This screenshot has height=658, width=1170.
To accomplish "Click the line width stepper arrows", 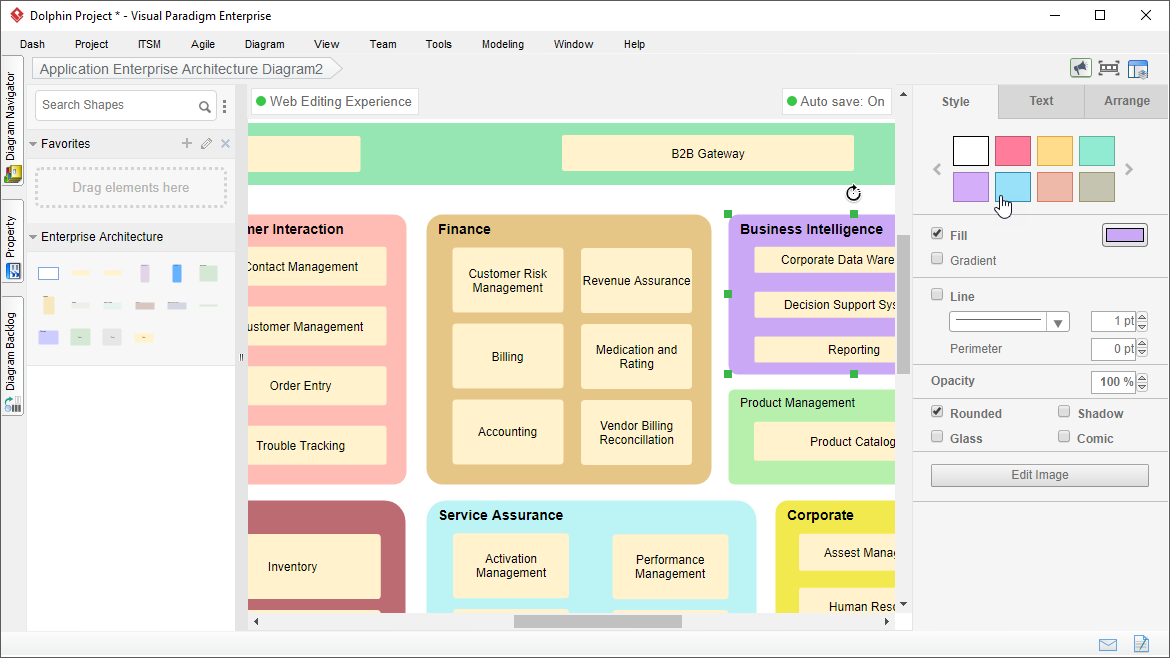I will (x=1142, y=322).
